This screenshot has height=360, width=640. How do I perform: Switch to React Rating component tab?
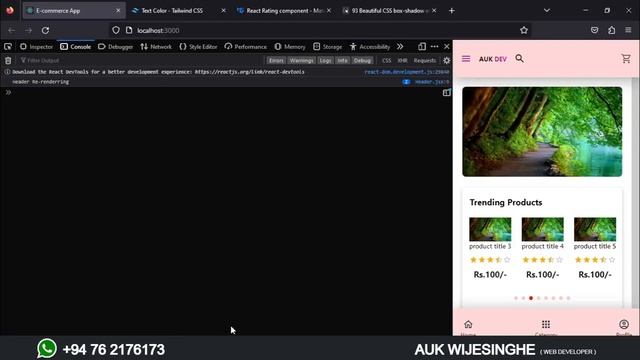point(284,11)
